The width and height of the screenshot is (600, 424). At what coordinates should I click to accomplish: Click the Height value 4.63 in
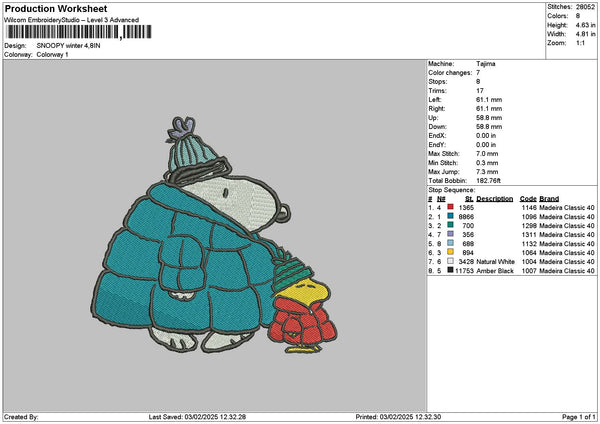[585, 25]
